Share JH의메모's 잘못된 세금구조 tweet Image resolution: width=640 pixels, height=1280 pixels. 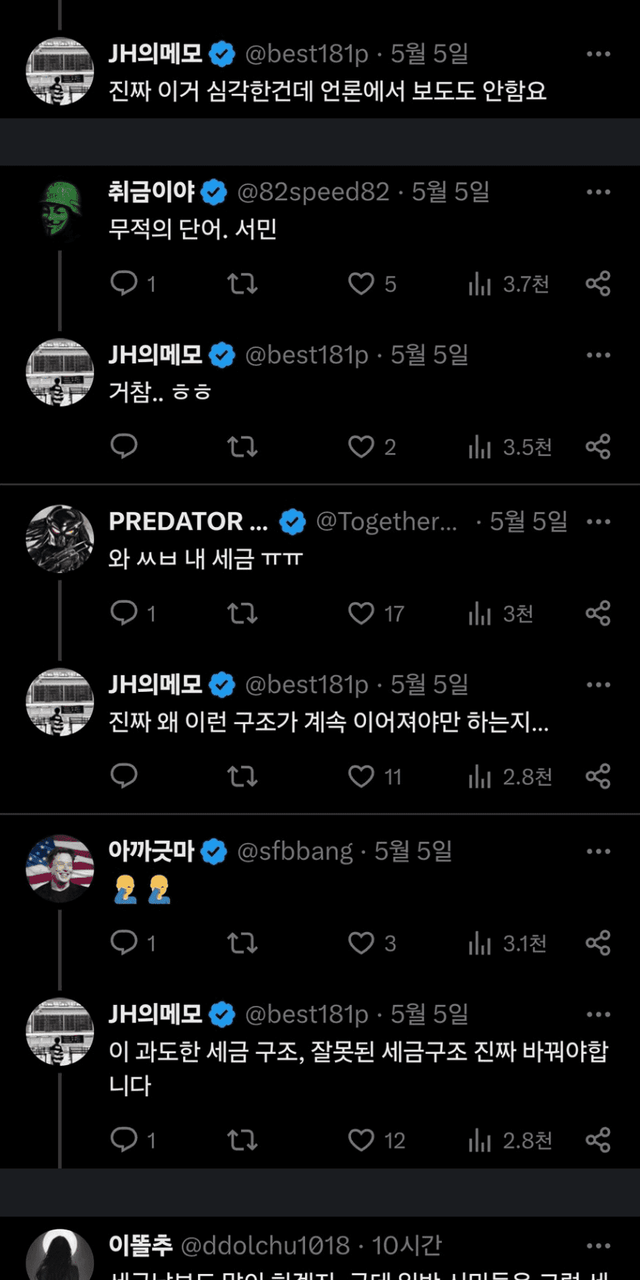598,1139
